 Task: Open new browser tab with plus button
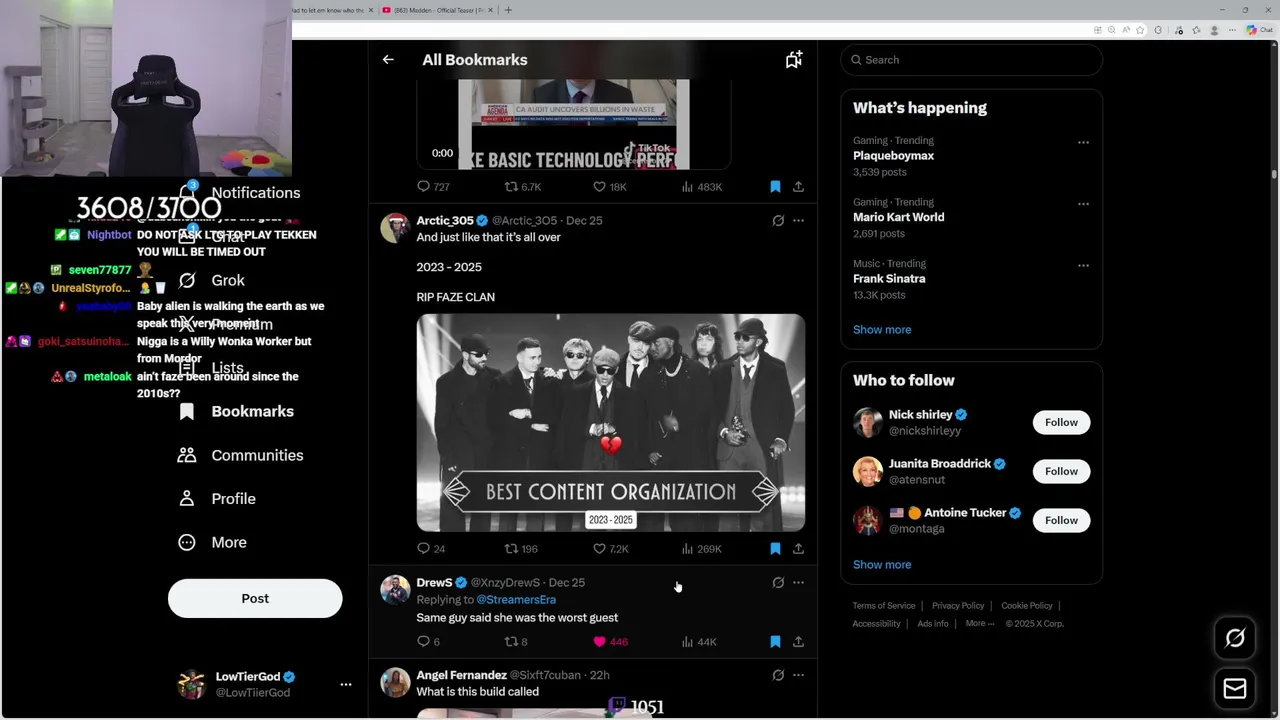pos(508,10)
